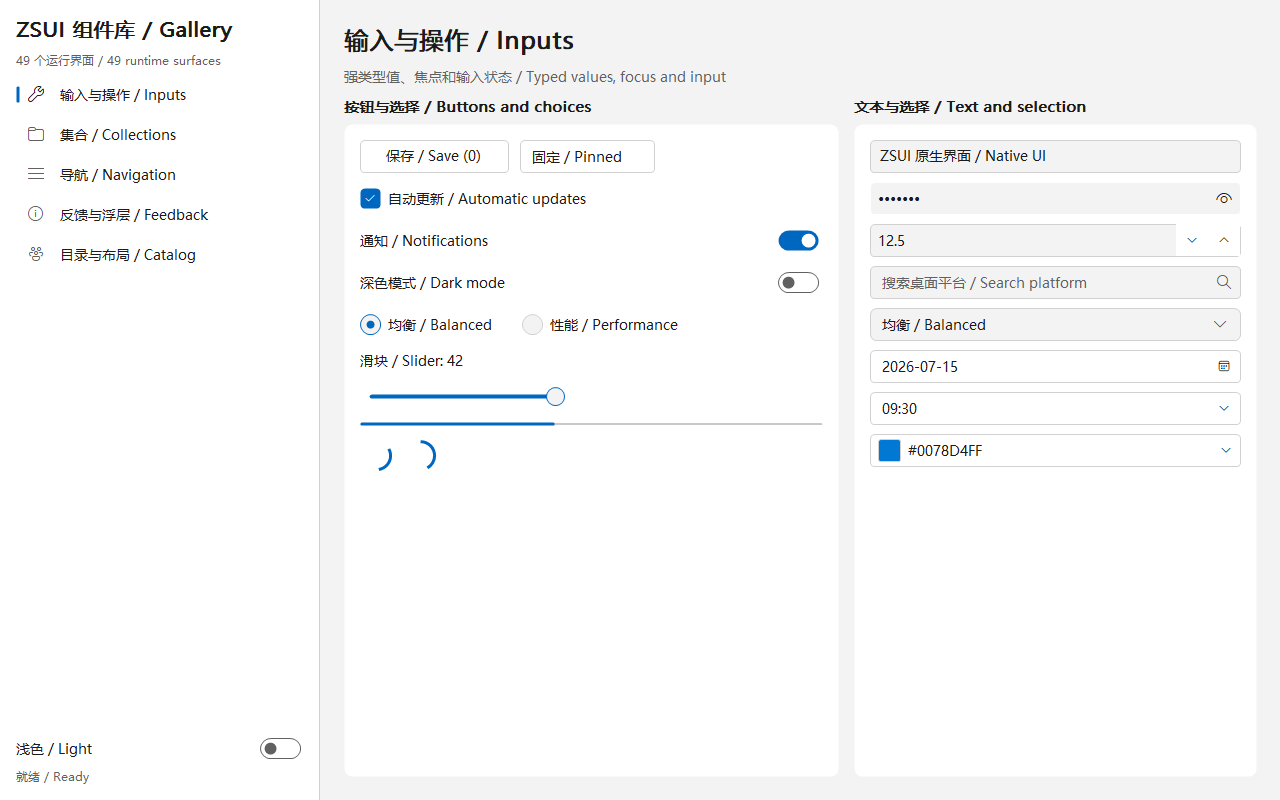Click the 'ZSUI Gallery' title text

tap(124, 30)
